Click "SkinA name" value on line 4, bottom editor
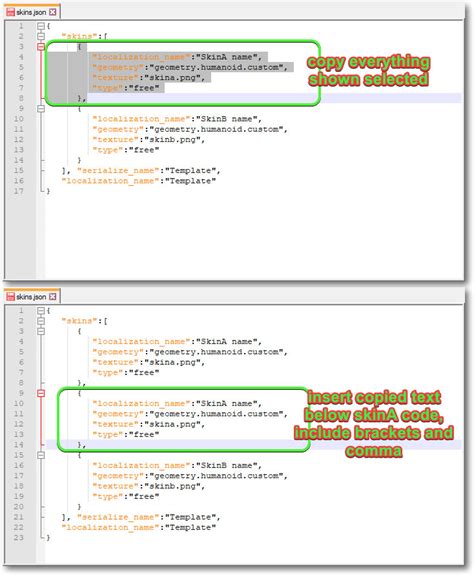Image resolution: width=474 pixels, height=575 pixels. (x=227, y=341)
